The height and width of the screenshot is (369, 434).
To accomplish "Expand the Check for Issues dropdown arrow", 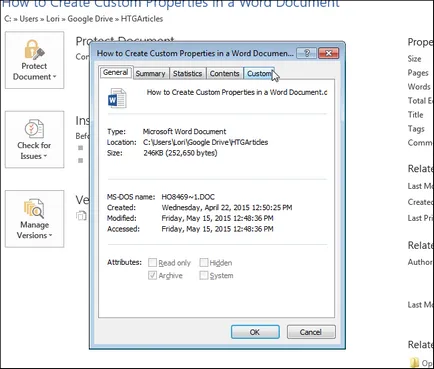I will 45,156.
